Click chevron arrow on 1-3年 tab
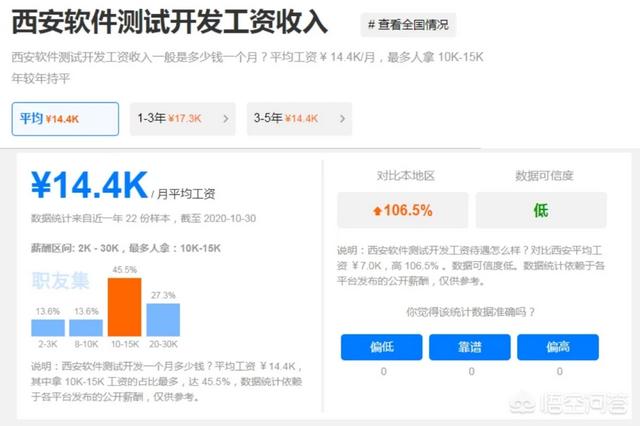 point(226,119)
